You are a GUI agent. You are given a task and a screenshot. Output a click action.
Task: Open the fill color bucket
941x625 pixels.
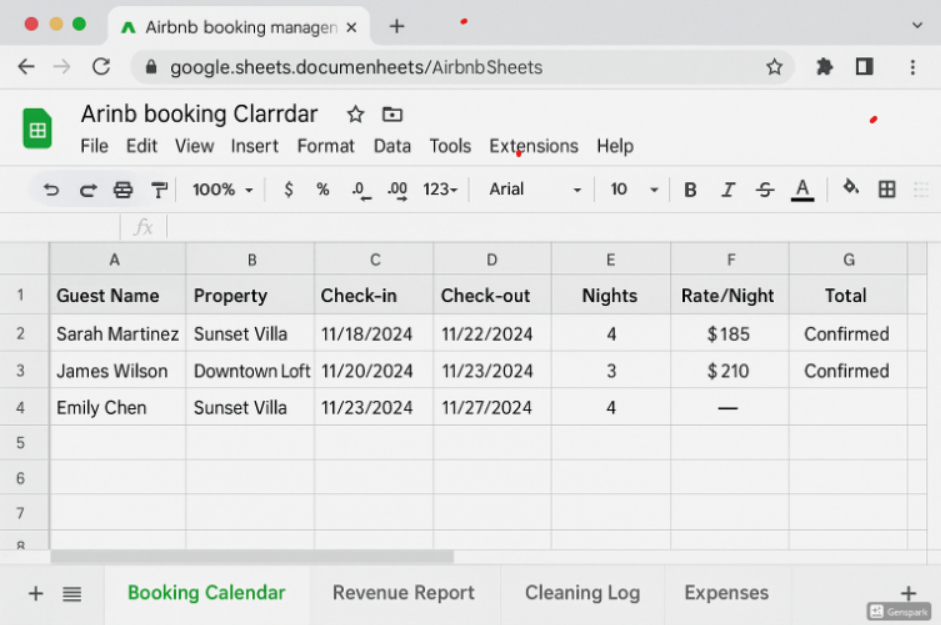(x=850, y=187)
